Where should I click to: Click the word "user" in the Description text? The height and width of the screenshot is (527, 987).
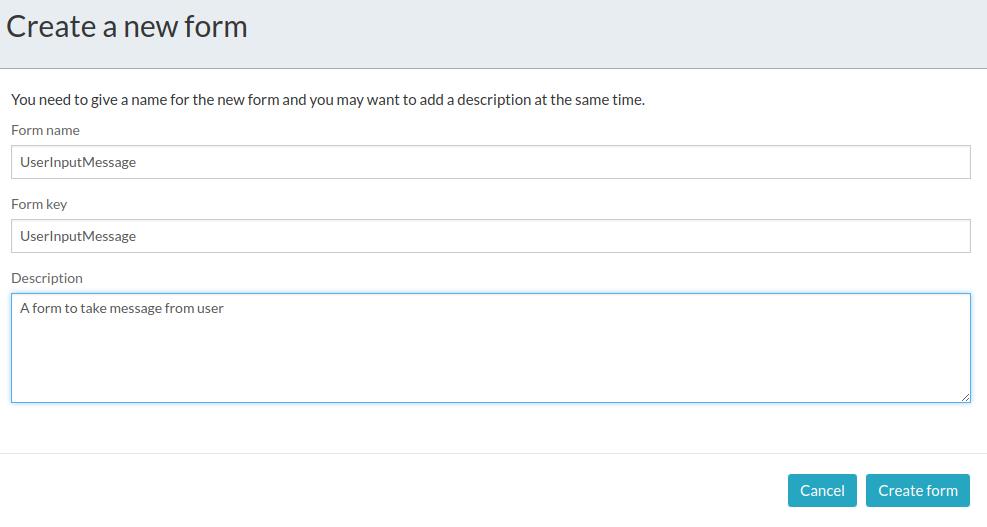211,308
